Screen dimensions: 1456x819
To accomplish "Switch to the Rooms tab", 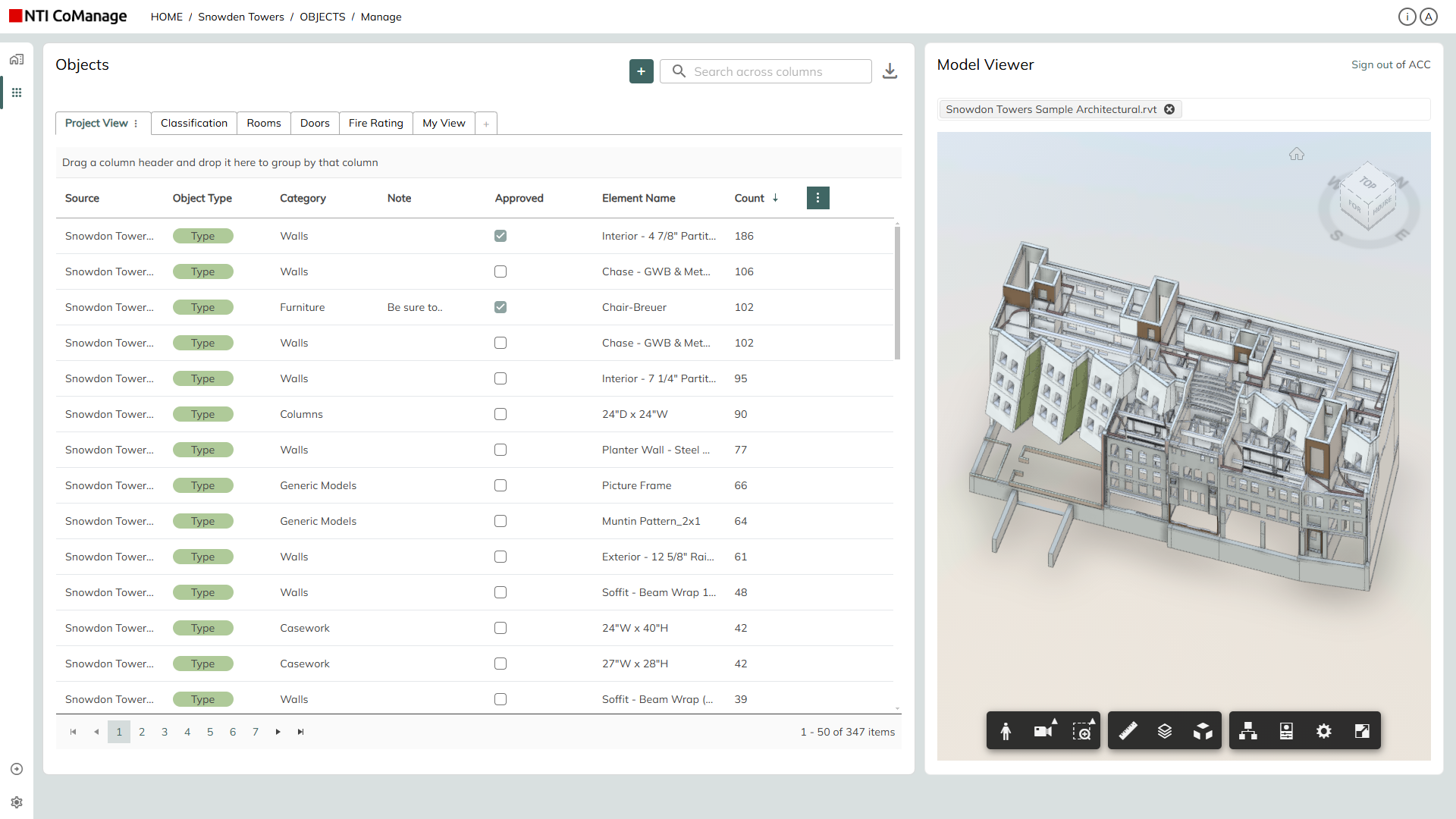I will click(264, 123).
